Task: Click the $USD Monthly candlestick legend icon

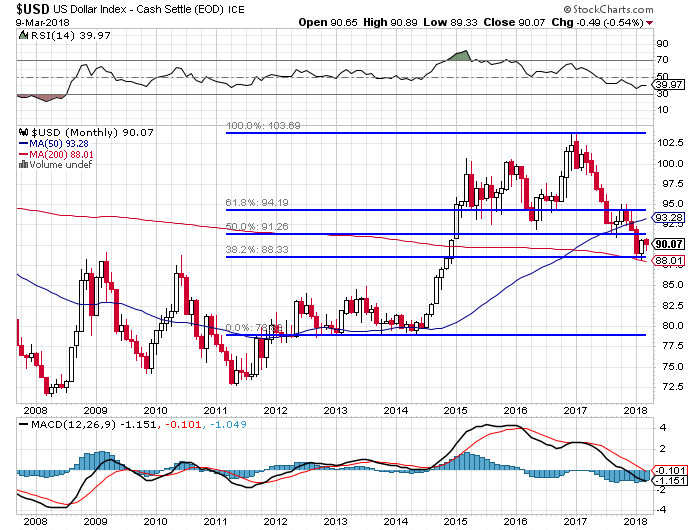Action: [24, 131]
